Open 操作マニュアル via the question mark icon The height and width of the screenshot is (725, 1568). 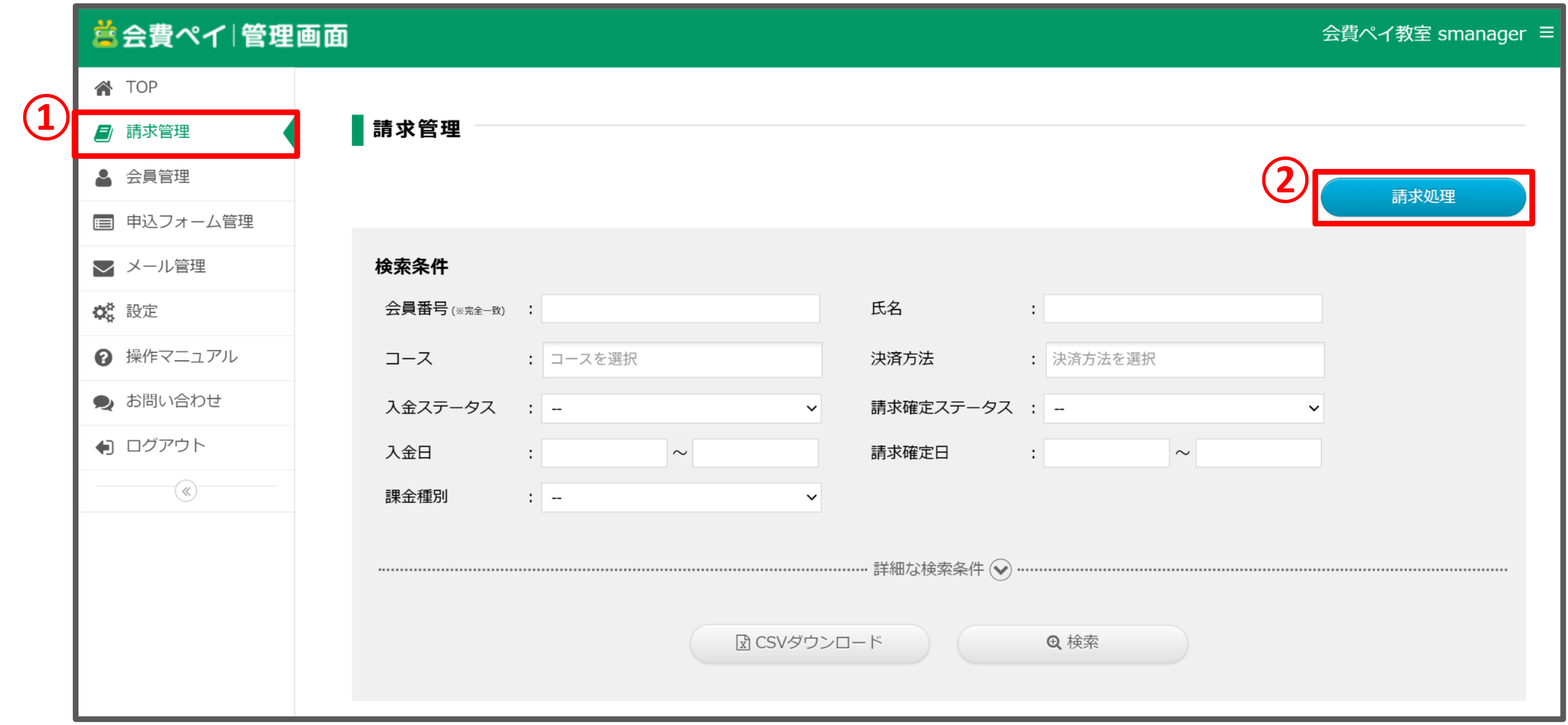[104, 356]
